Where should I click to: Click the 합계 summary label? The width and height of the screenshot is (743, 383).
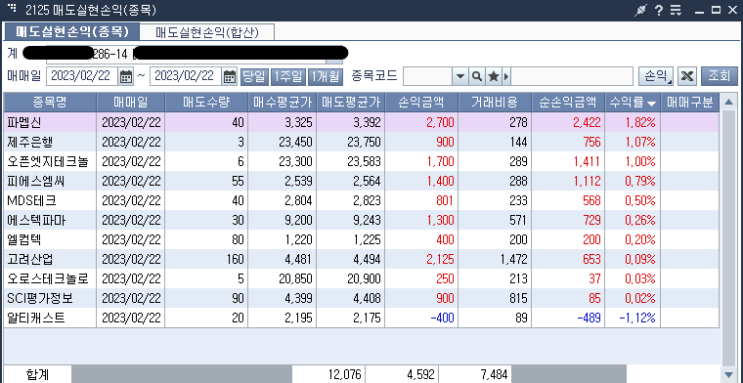37,375
